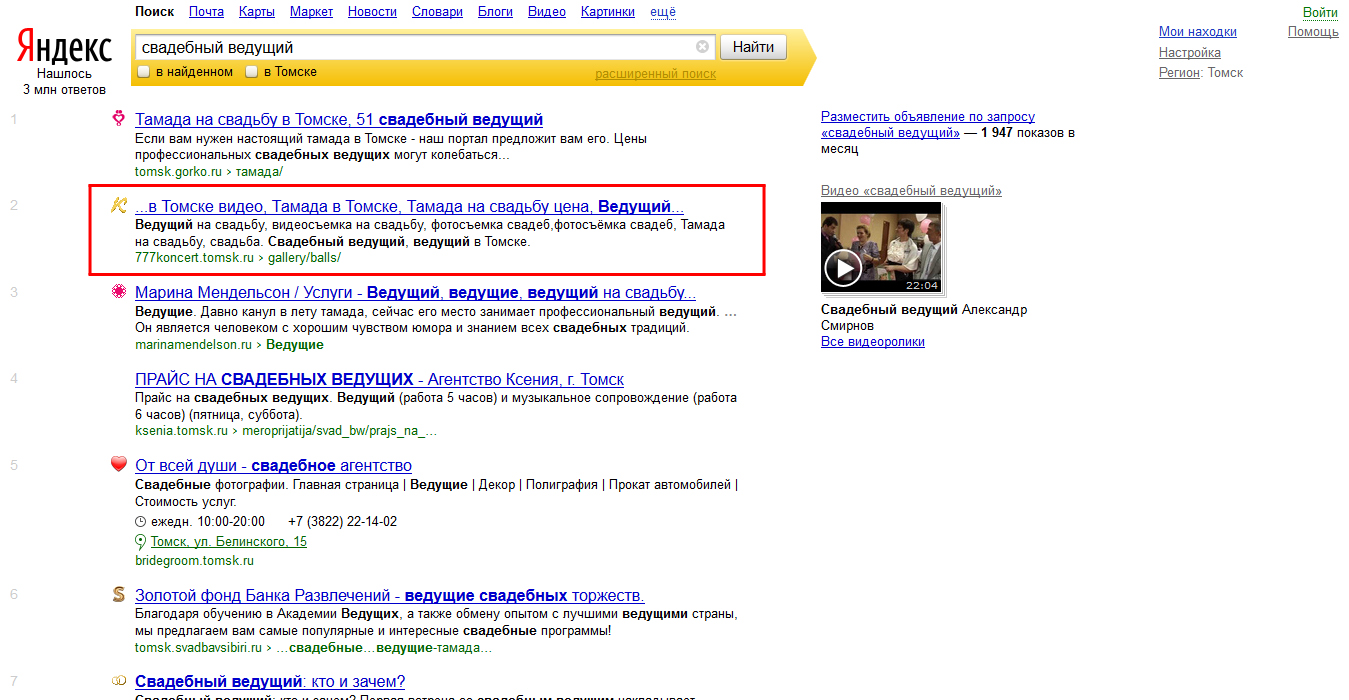Click favicon beside the Золотой фонд Банка Развлечений result
The width and height of the screenshot is (1349, 700).
119,595
